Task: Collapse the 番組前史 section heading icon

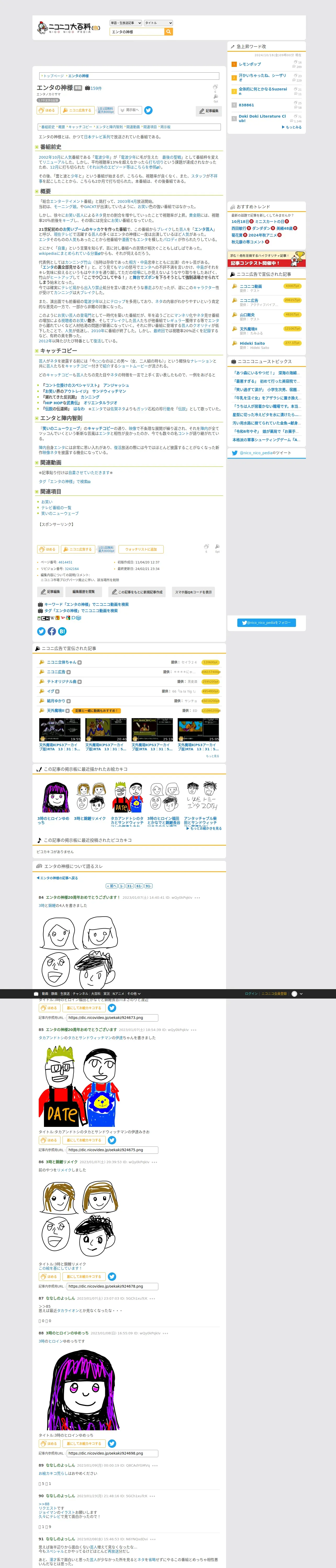Action: (37, 147)
